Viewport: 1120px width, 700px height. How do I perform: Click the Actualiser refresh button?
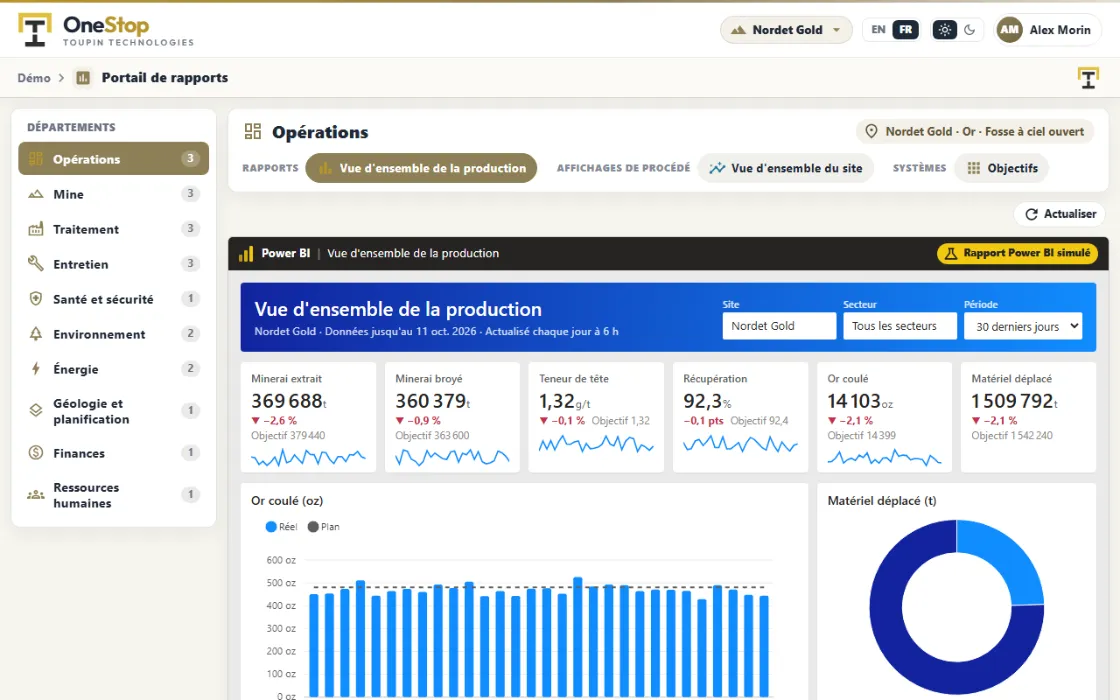tap(1060, 214)
